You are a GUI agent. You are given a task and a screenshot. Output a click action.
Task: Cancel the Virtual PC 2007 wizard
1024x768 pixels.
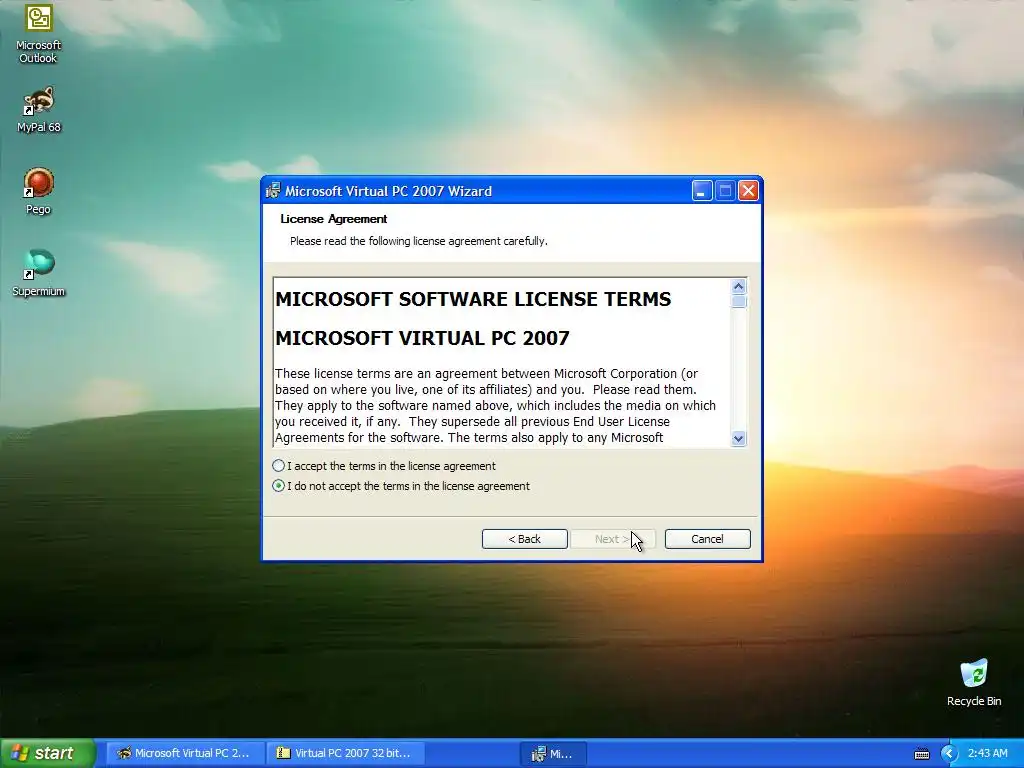707,539
